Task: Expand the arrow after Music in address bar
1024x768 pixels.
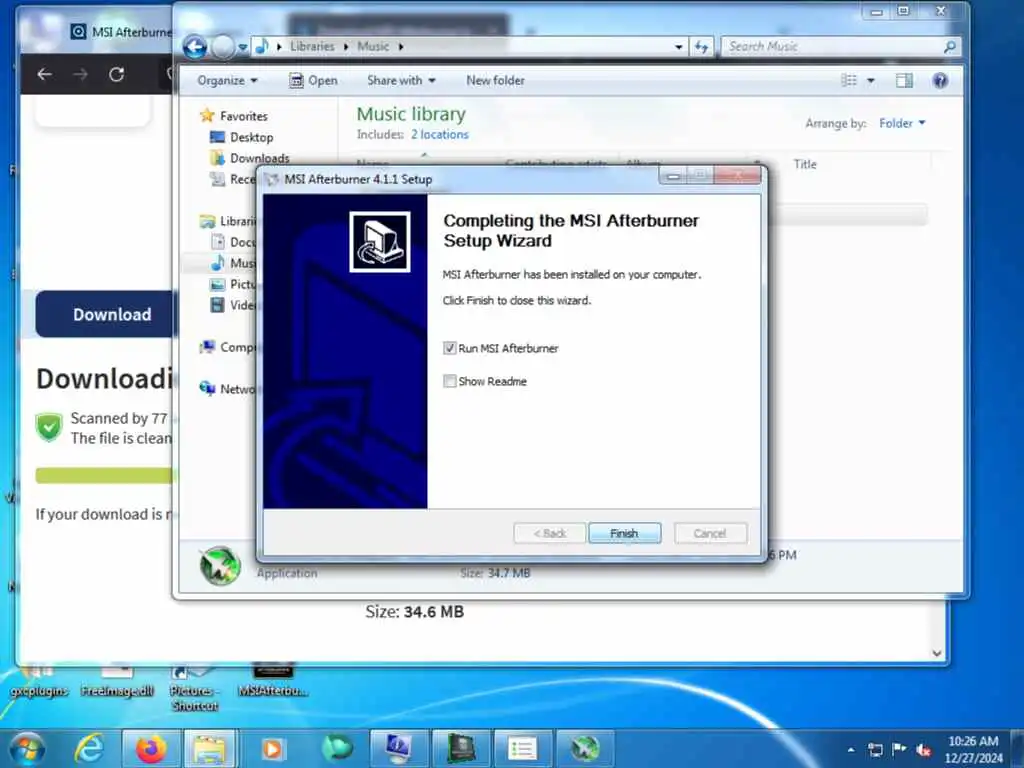Action: [400, 46]
